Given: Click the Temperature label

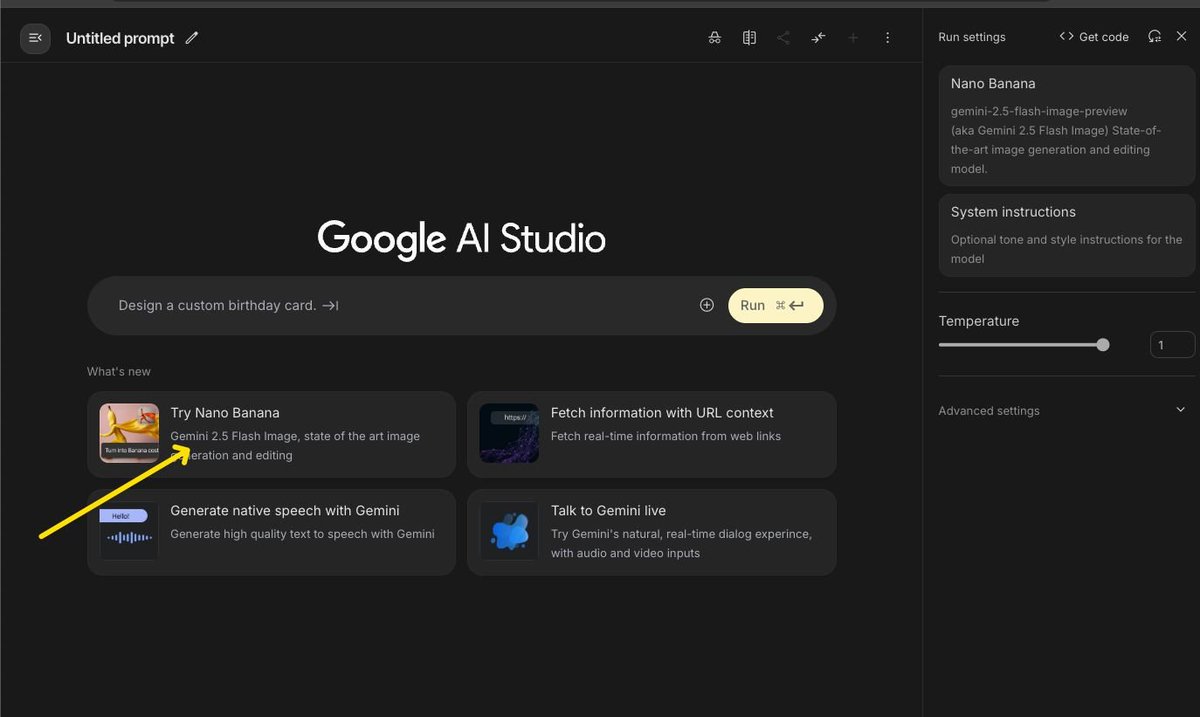Looking at the screenshot, I should coord(979,321).
